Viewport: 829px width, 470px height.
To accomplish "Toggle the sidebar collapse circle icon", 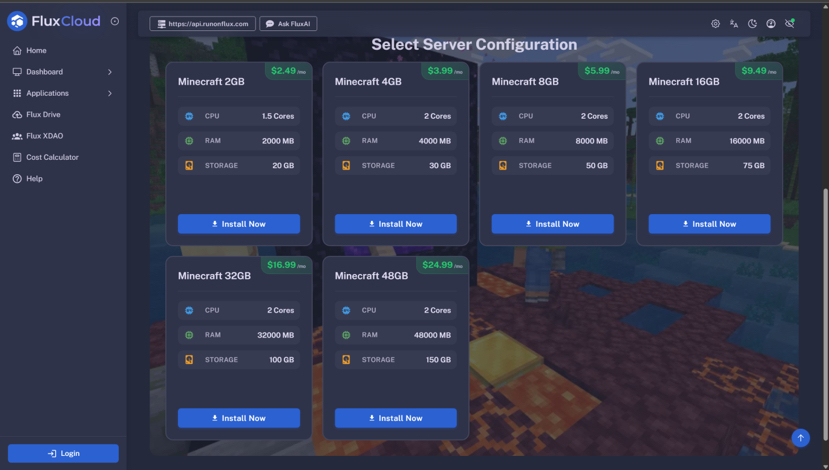I will pyautogui.click(x=115, y=21).
